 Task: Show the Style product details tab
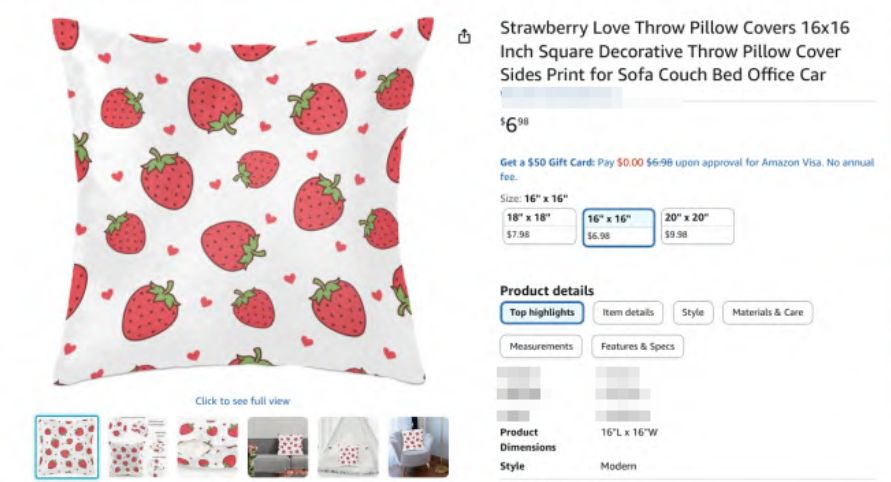693,313
